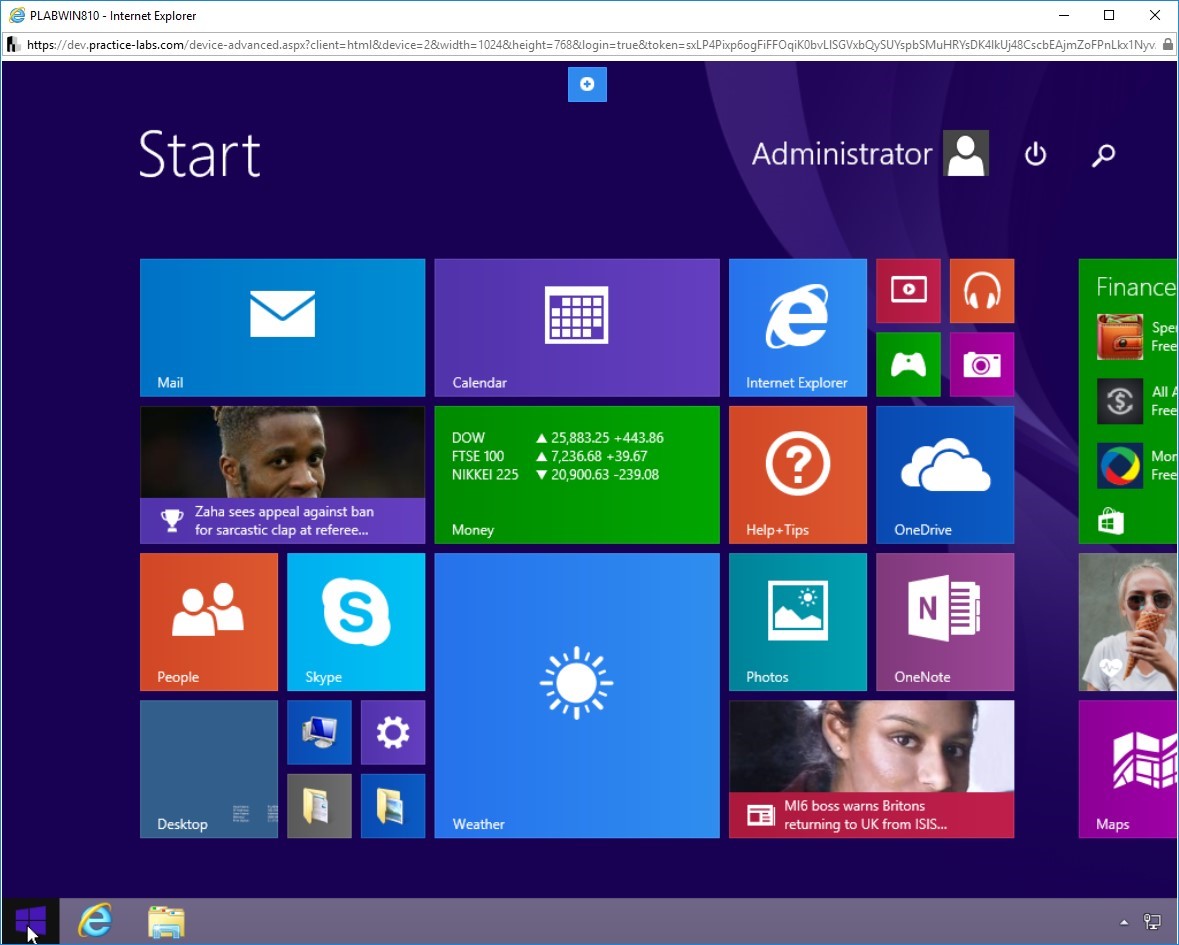The width and height of the screenshot is (1179, 945).
Task: Click the Windows Start button in taskbar
Action: click(30, 921)
